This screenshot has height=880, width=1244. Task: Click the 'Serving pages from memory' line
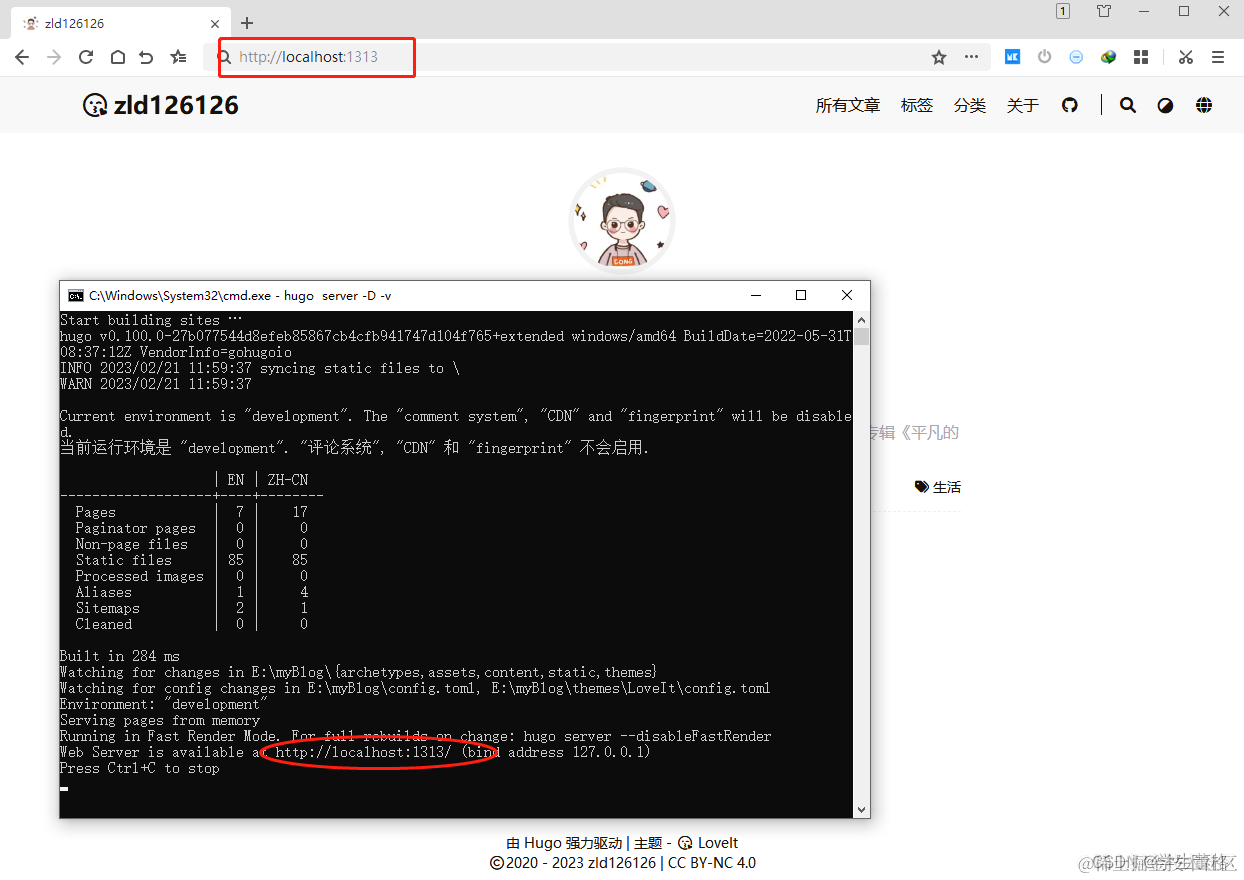tap(160, 720)
